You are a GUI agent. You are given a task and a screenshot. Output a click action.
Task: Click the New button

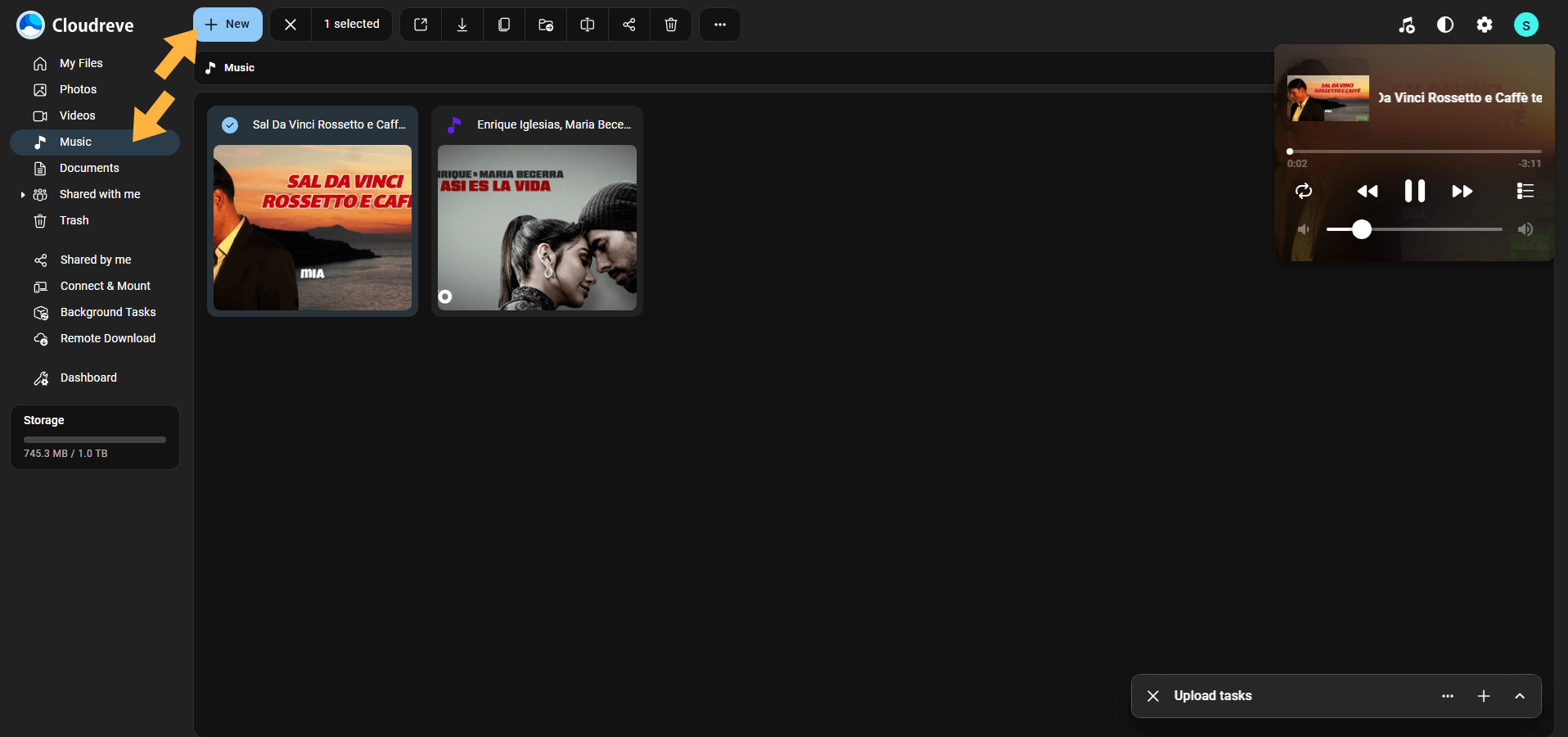coord(228,25)
